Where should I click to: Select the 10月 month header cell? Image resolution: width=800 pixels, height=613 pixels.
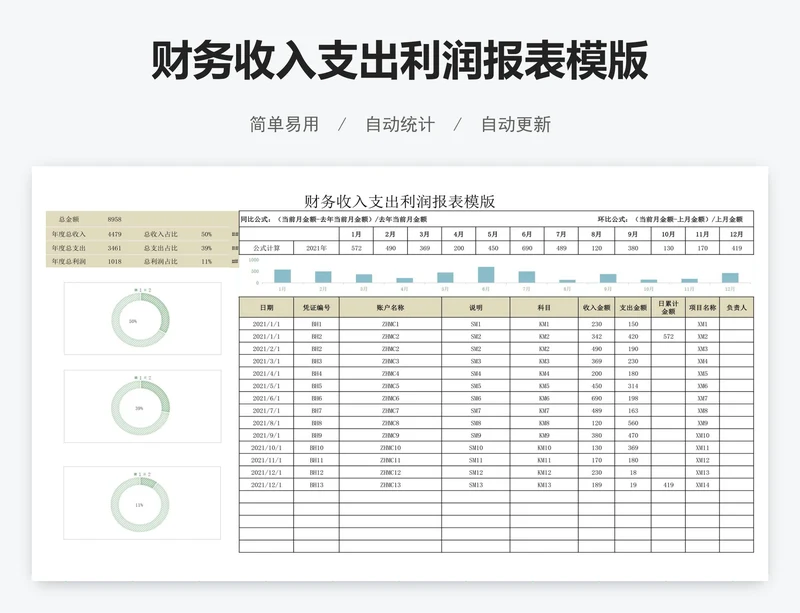tap(668, 234)
